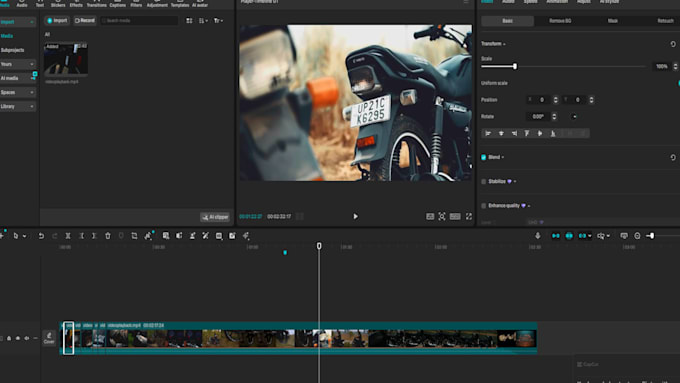
Task: Click the Record button
Action: point(85,20)
